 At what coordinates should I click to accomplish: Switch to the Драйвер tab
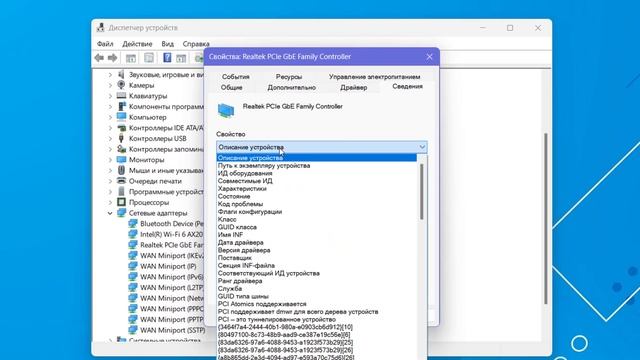click(353, 87)
